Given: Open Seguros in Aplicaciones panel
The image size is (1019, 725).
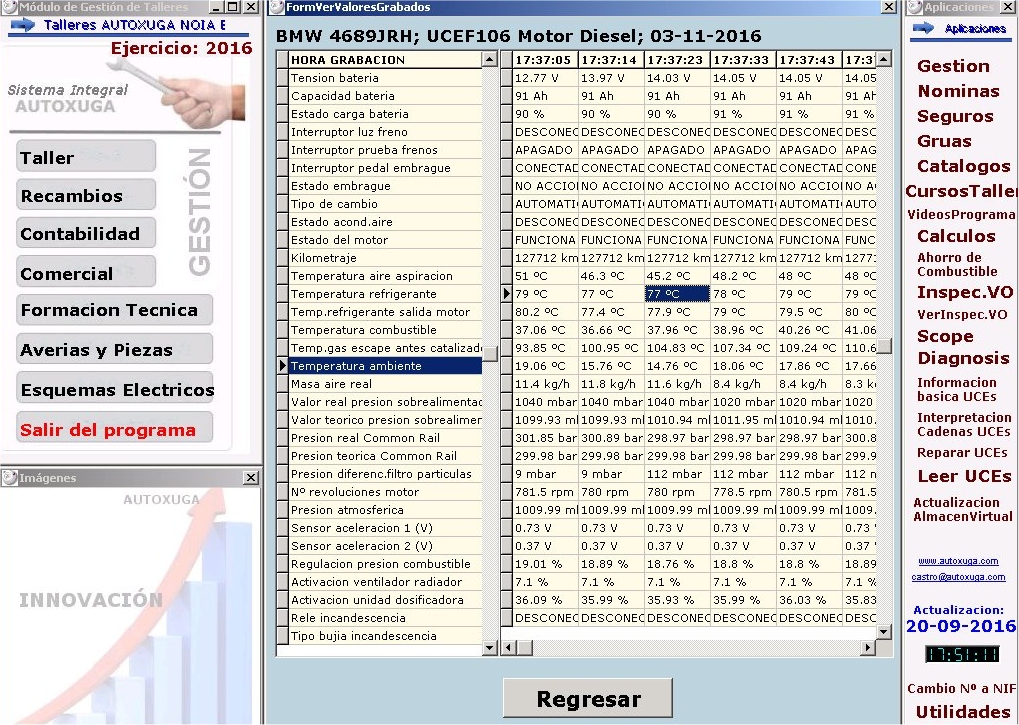Looking at the screenshot, I should pyautogui.click(x=955, y=116).
